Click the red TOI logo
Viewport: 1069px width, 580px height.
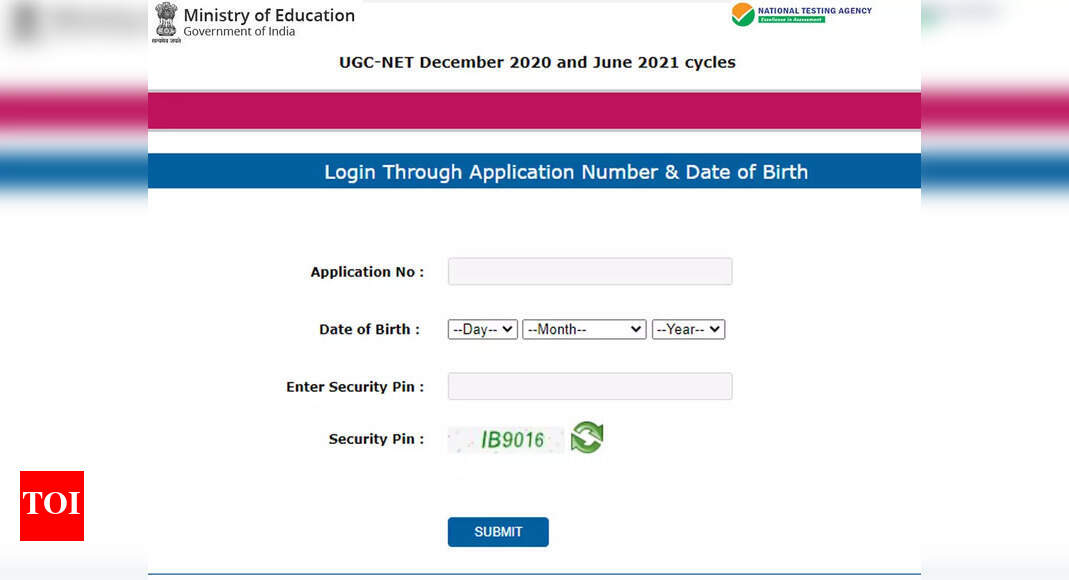(52, 506)
